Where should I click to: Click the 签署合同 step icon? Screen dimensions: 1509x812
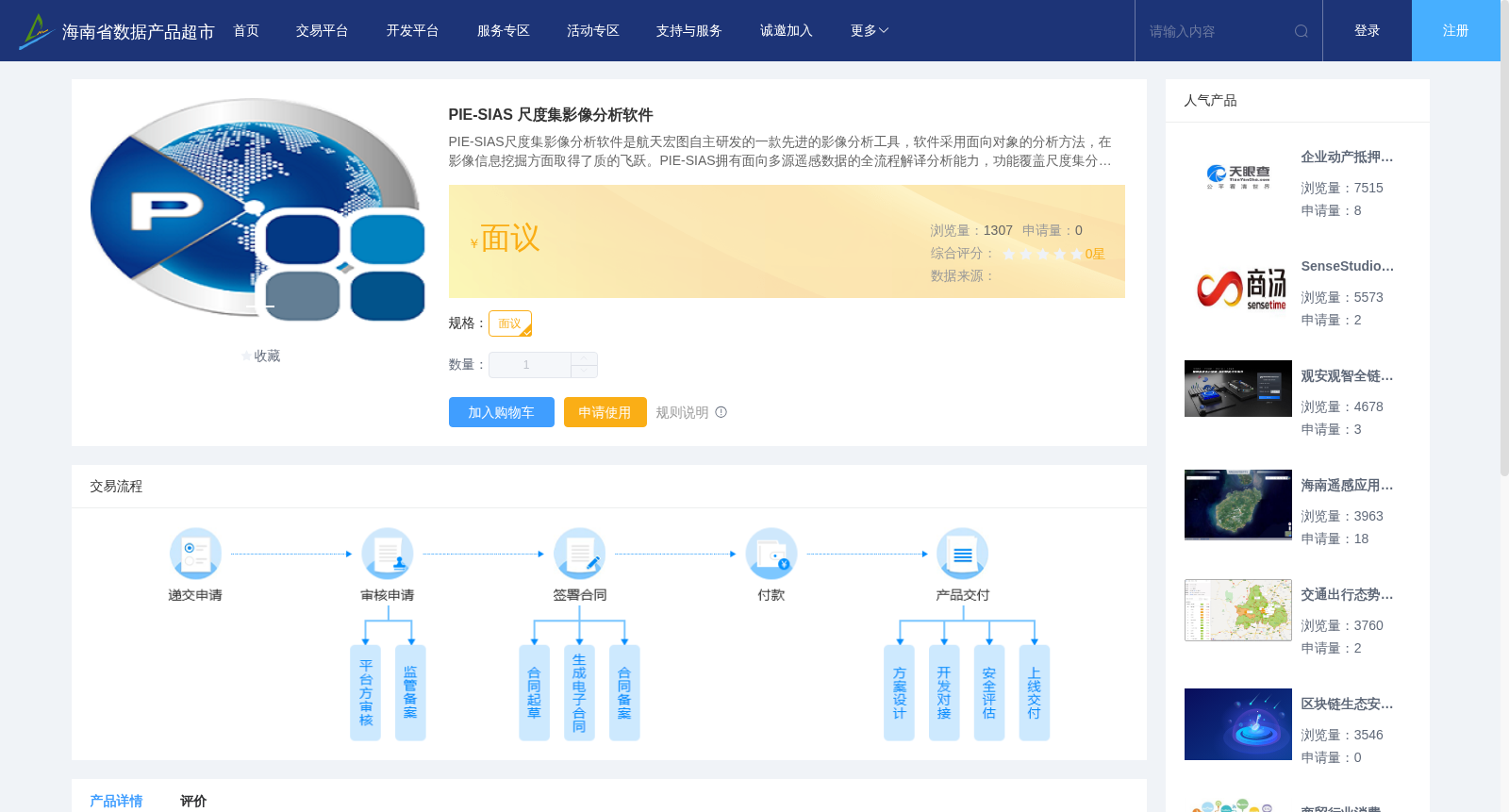(579, 554)
